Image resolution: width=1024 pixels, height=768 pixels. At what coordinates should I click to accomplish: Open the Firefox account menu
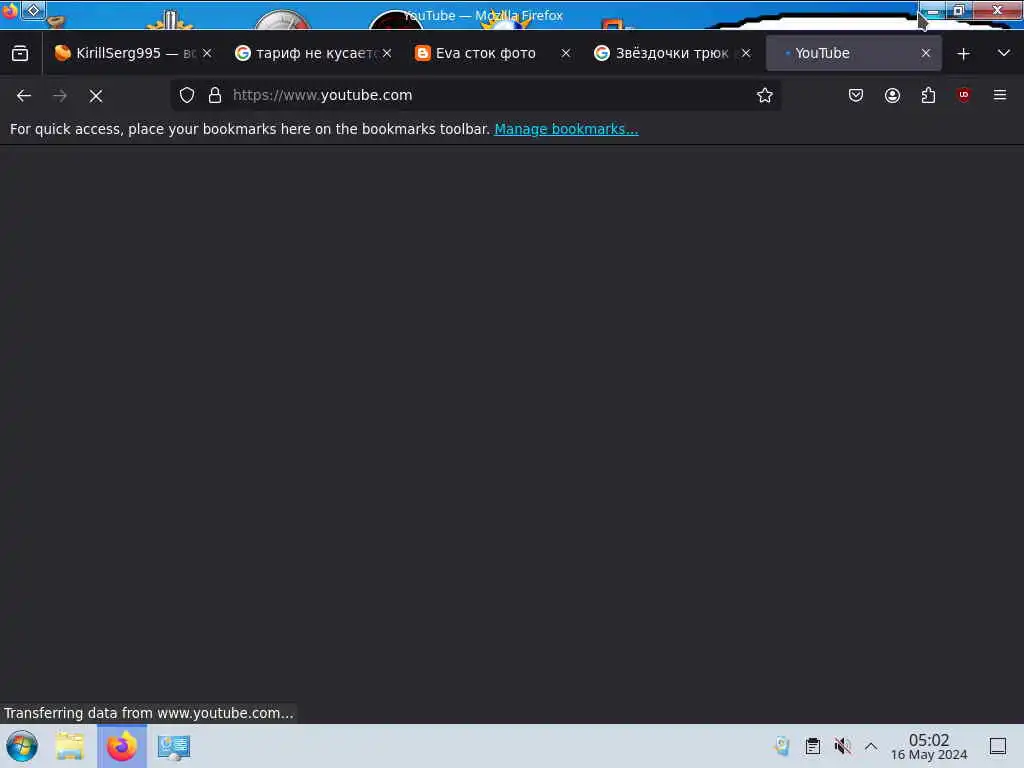pos(892,95)
